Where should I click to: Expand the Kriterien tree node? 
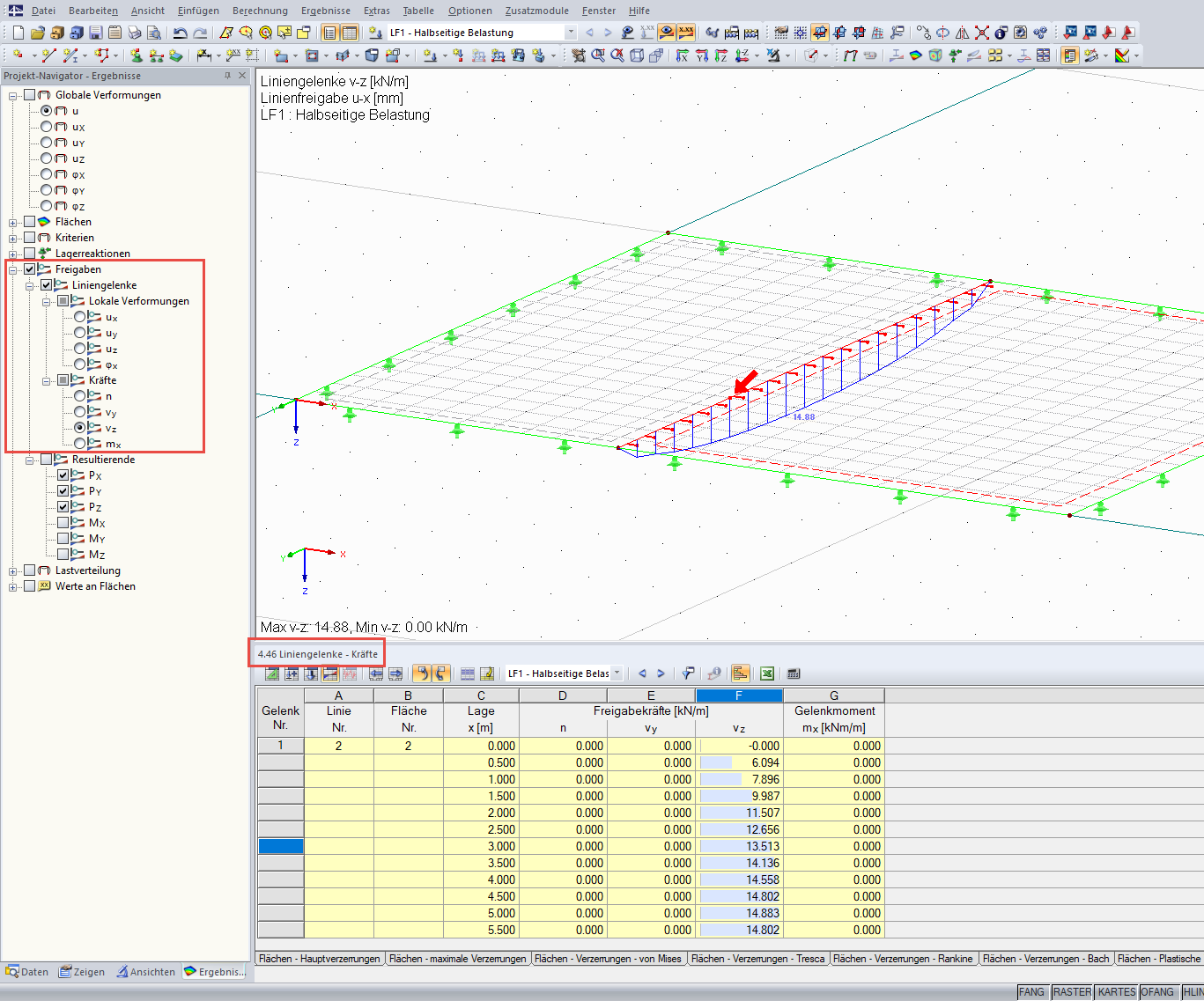tap(13, 238)
